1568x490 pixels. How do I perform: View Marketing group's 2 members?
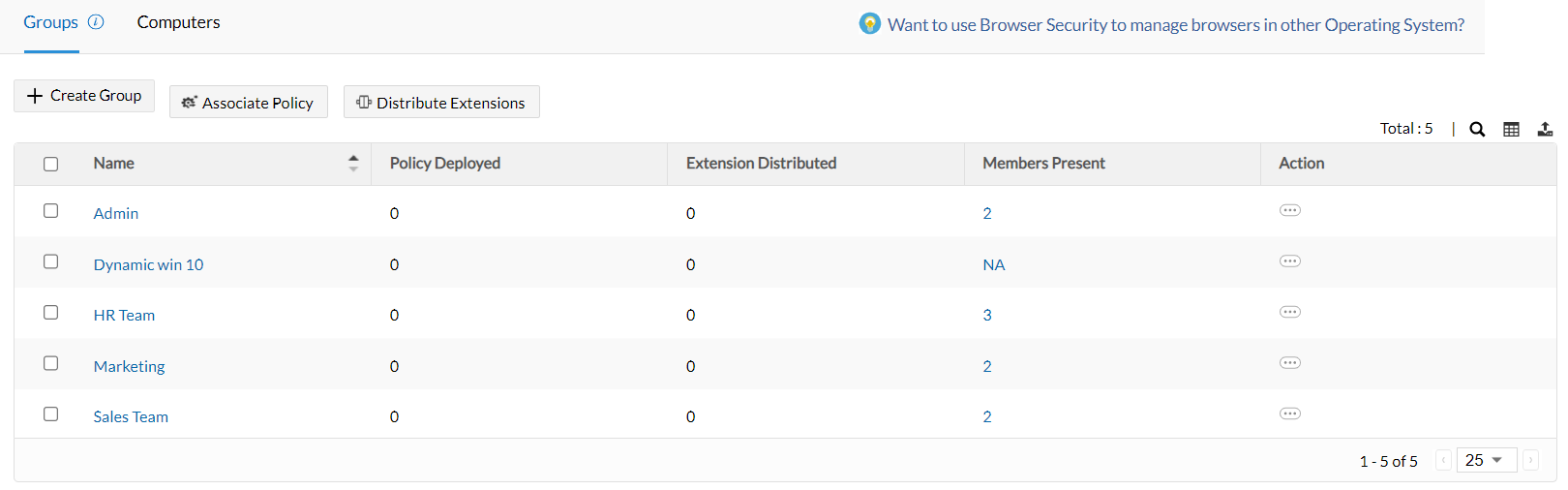pos(987,366)
